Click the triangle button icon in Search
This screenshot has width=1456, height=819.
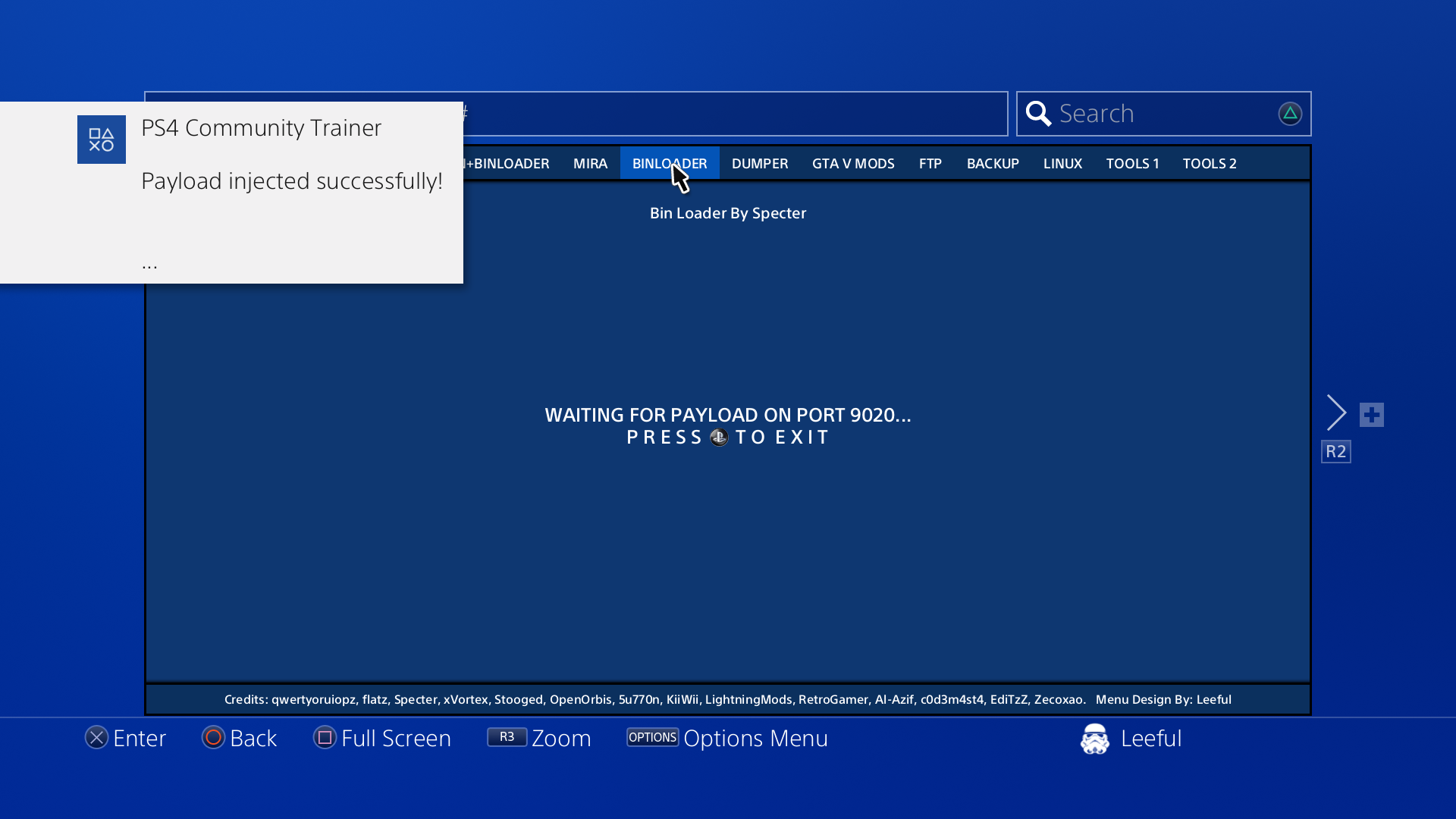pyautogui.click(x=1290, y=114)
